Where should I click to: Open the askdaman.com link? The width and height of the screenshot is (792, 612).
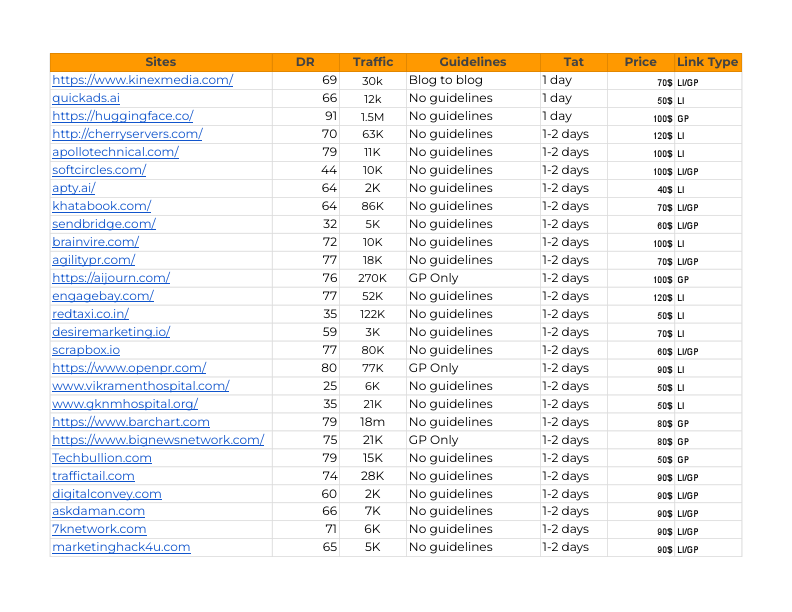pos(98,512)
